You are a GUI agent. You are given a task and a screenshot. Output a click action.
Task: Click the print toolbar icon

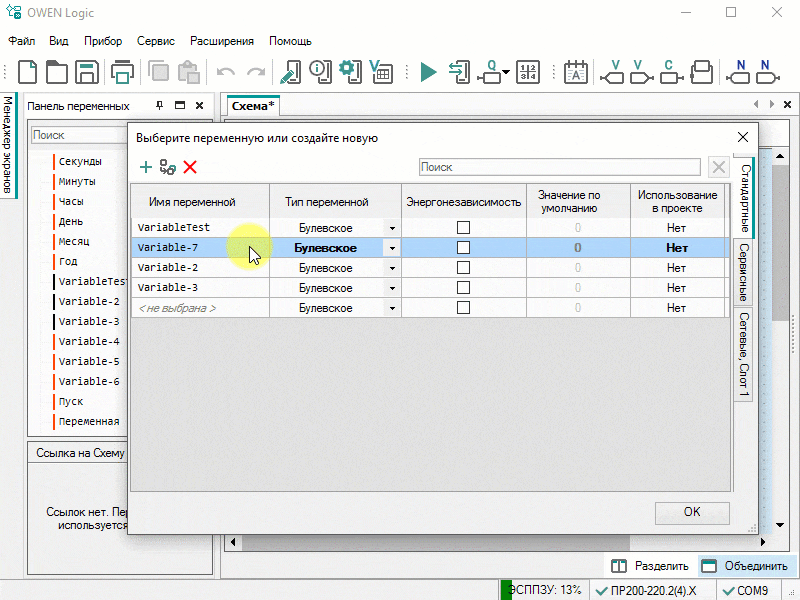click(122, 72)
